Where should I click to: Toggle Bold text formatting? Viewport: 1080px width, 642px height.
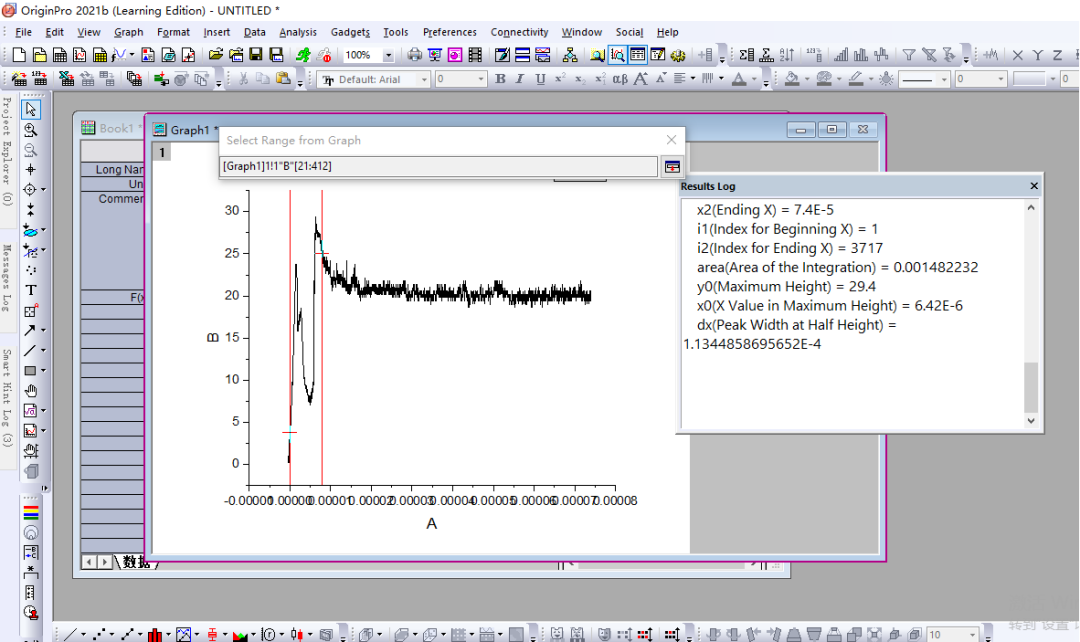500,79
